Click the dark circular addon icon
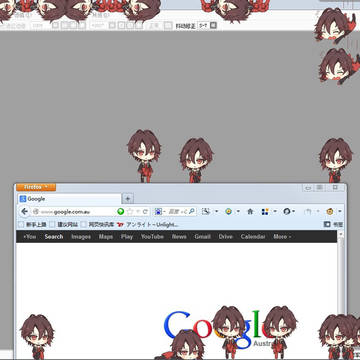The width and height of the screenshot is (360, 360). [286, 211]
